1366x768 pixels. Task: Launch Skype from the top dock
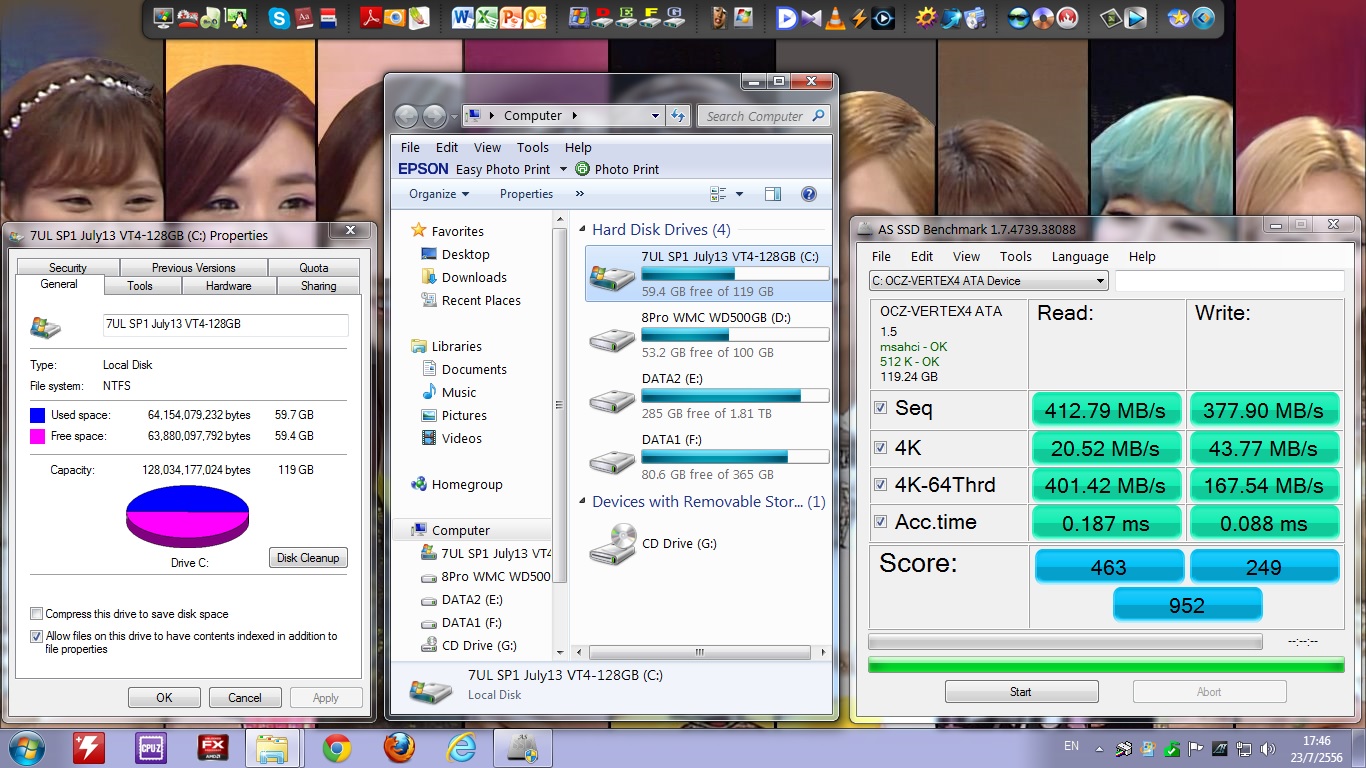(x=279, y=18)
